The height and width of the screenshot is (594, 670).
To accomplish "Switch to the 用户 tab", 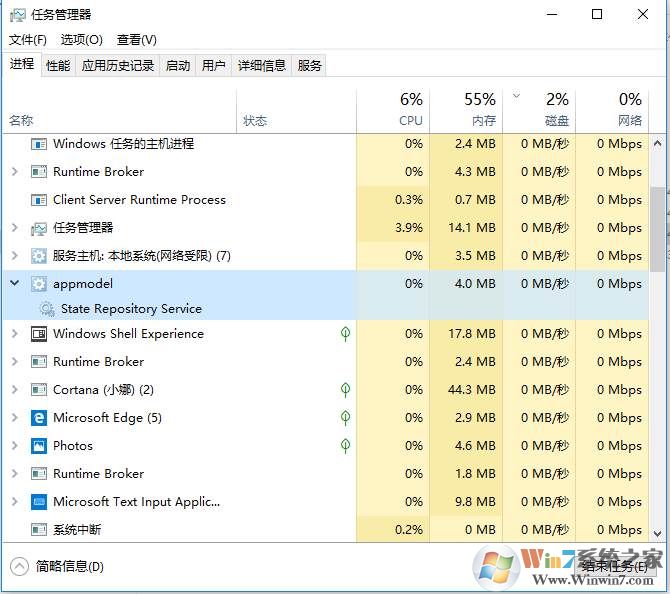I will 214,65.
